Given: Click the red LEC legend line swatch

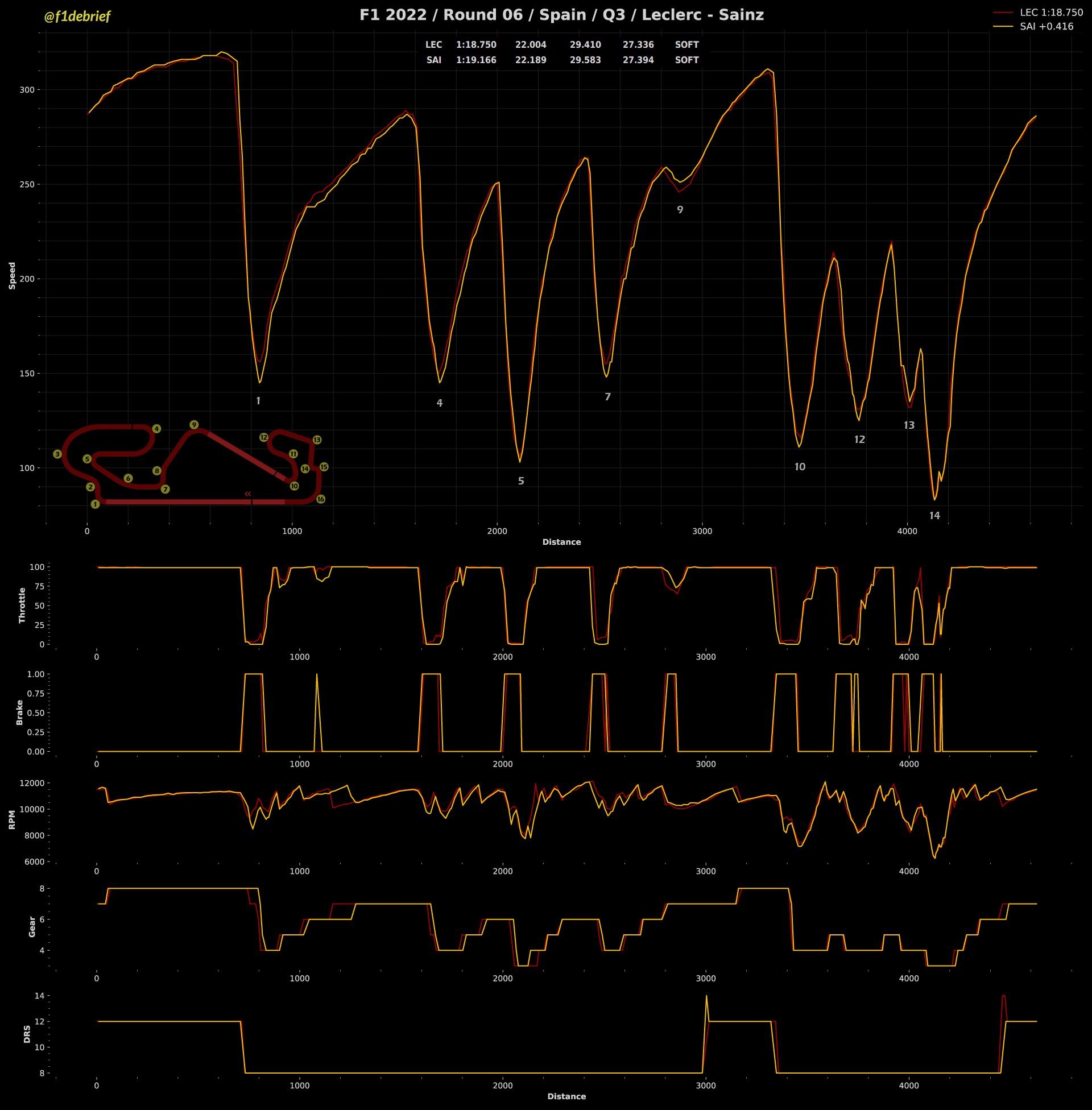Looking at the screenshot, I should [1003, 12].
